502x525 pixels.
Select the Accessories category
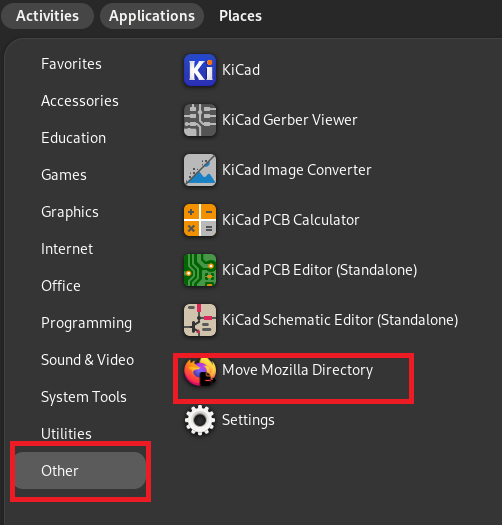[80, 101]
